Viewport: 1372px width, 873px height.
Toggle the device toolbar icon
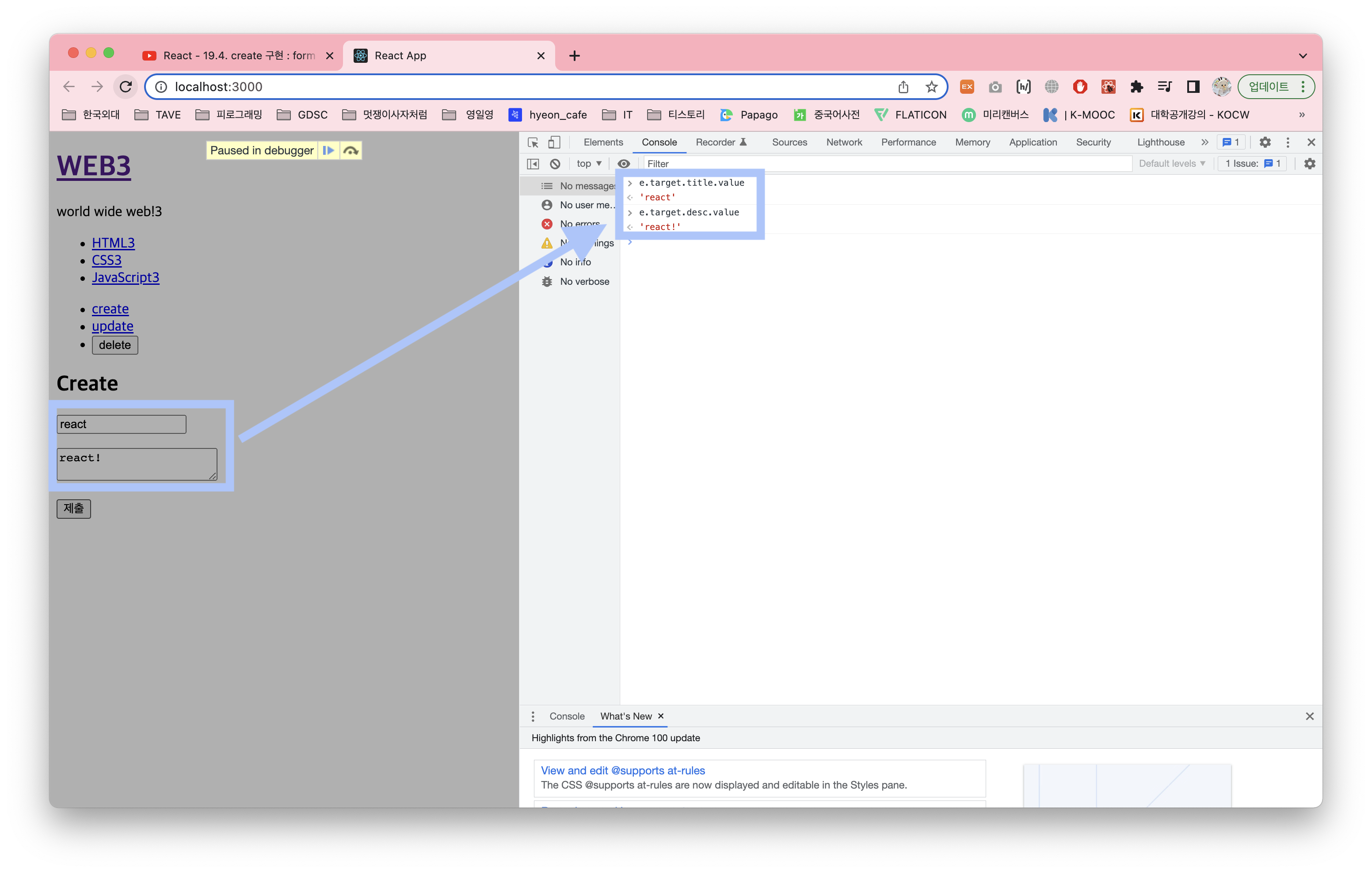coord(554,142)
